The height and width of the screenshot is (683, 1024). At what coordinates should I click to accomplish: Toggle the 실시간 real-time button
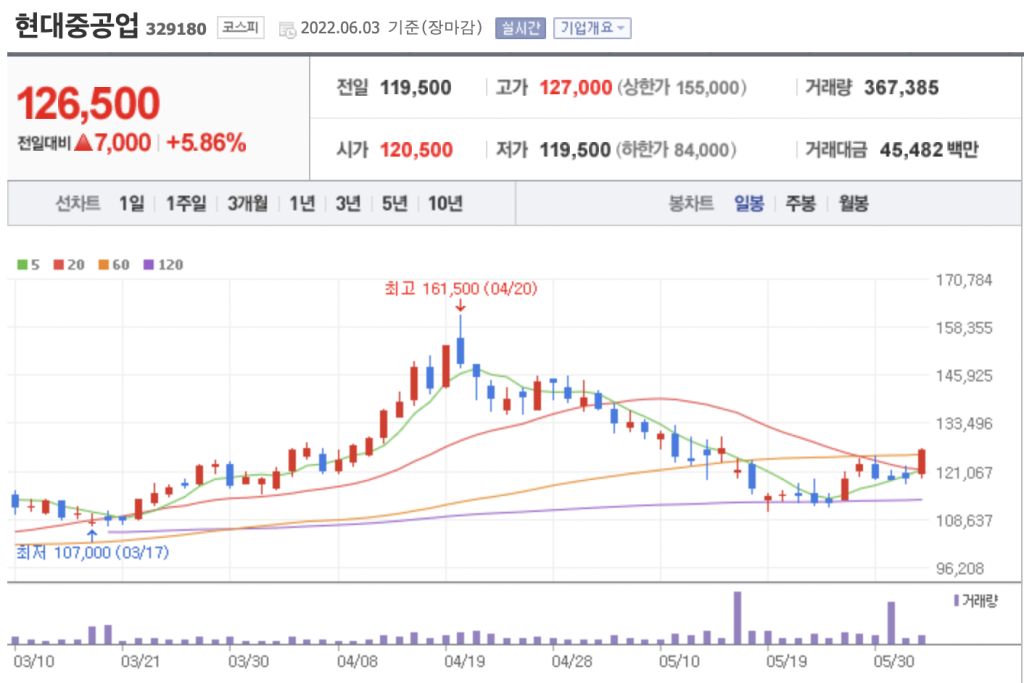pyautogui.click(x=520, y=28)
